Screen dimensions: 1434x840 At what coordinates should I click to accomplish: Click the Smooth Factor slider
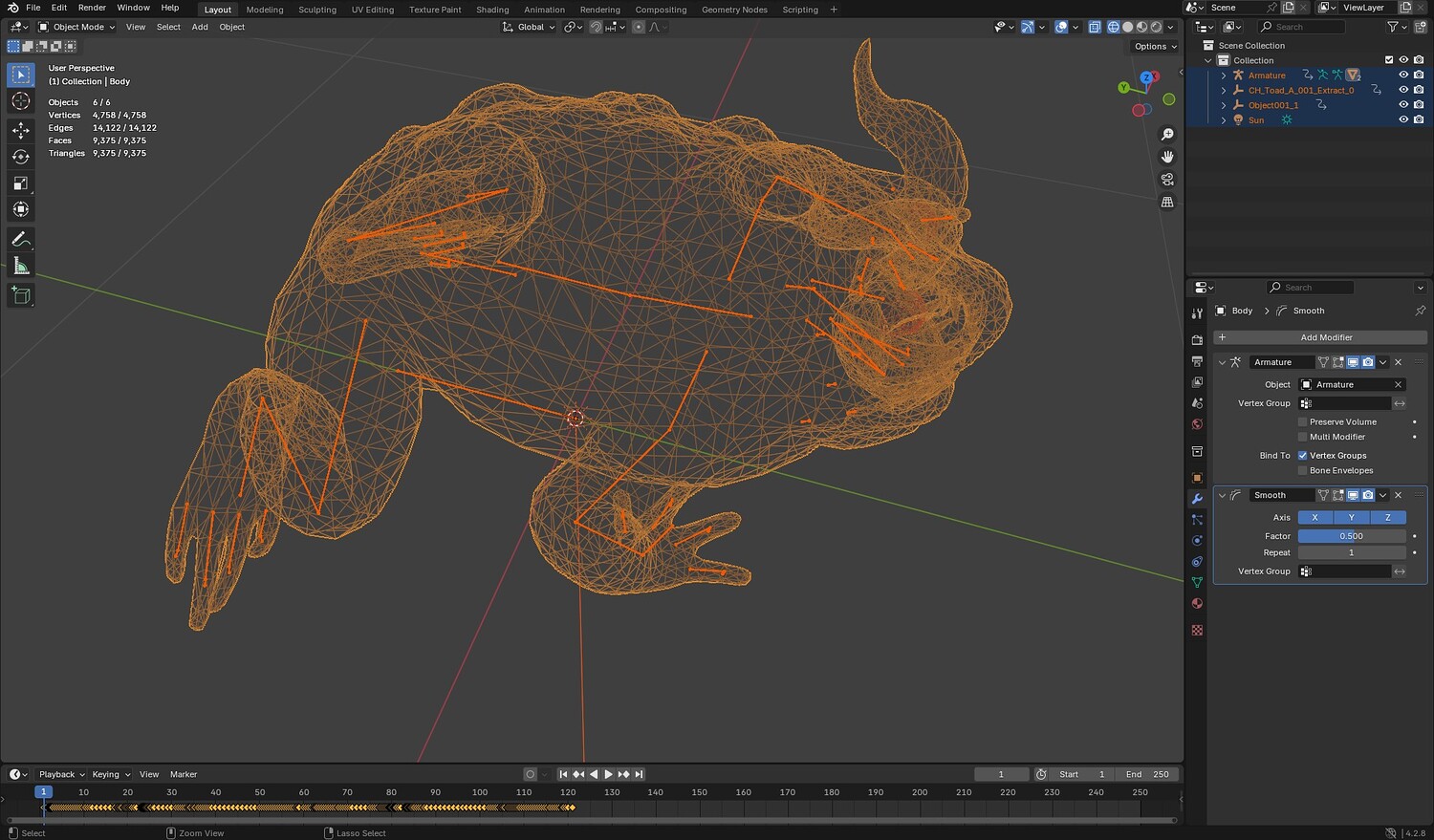pos(1351,536)
